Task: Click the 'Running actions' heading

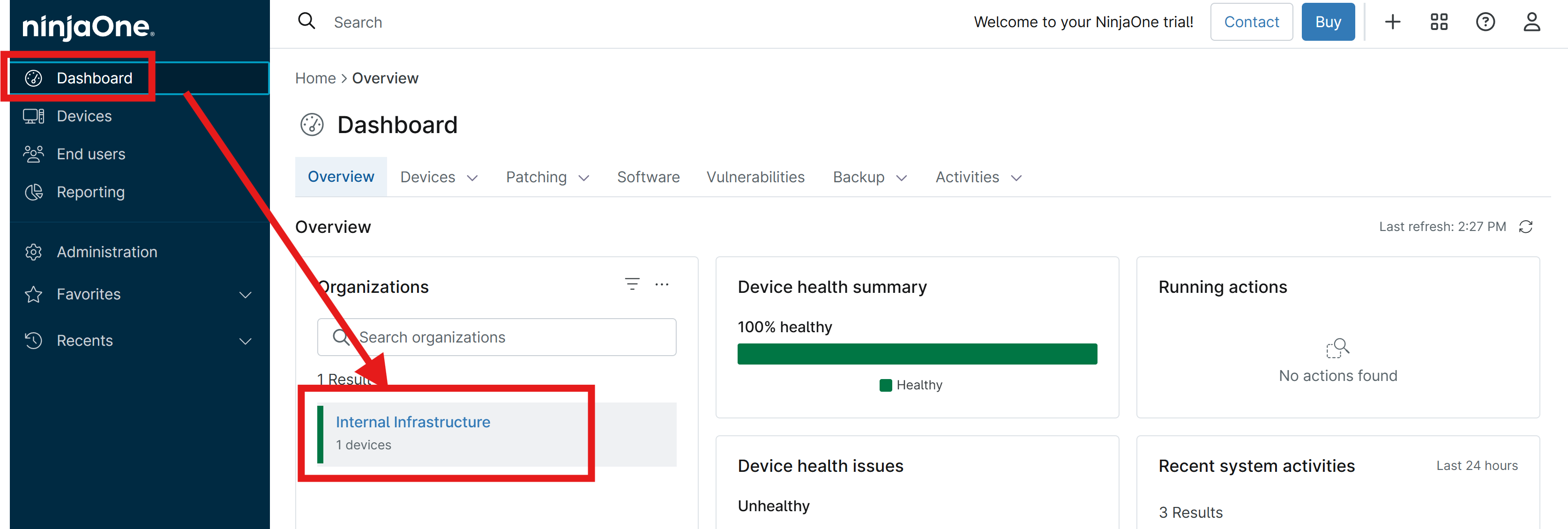Action: click(x=1222, y=287)
